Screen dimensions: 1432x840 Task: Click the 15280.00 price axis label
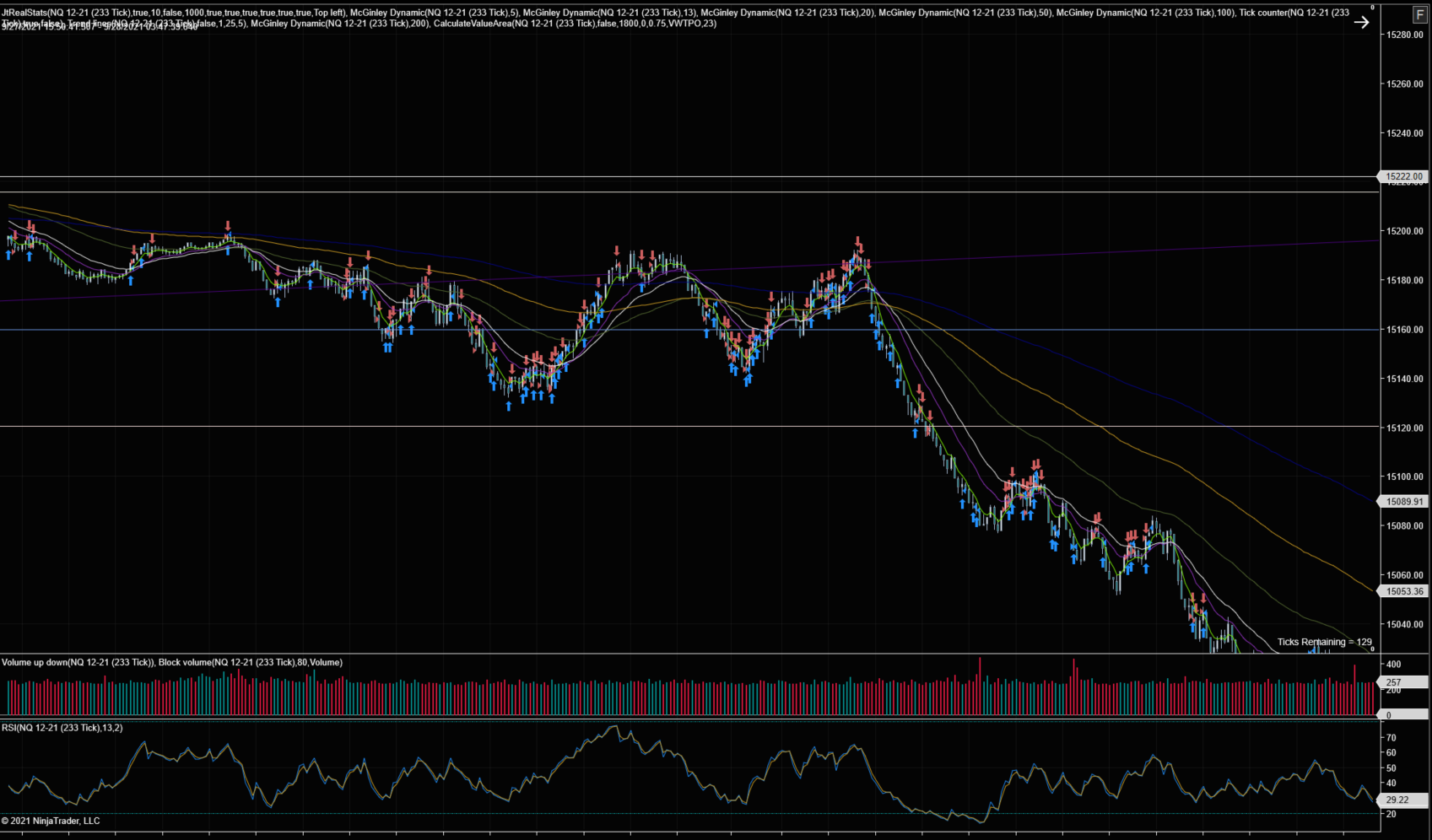pyautogui.click(x=1405, y=35)
